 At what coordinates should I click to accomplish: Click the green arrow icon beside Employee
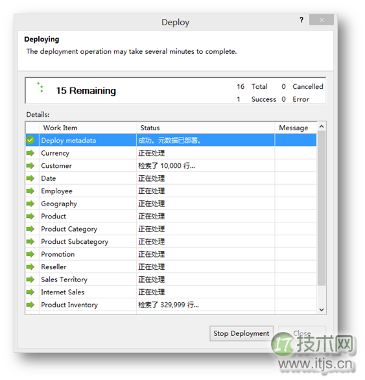[30, 191]
